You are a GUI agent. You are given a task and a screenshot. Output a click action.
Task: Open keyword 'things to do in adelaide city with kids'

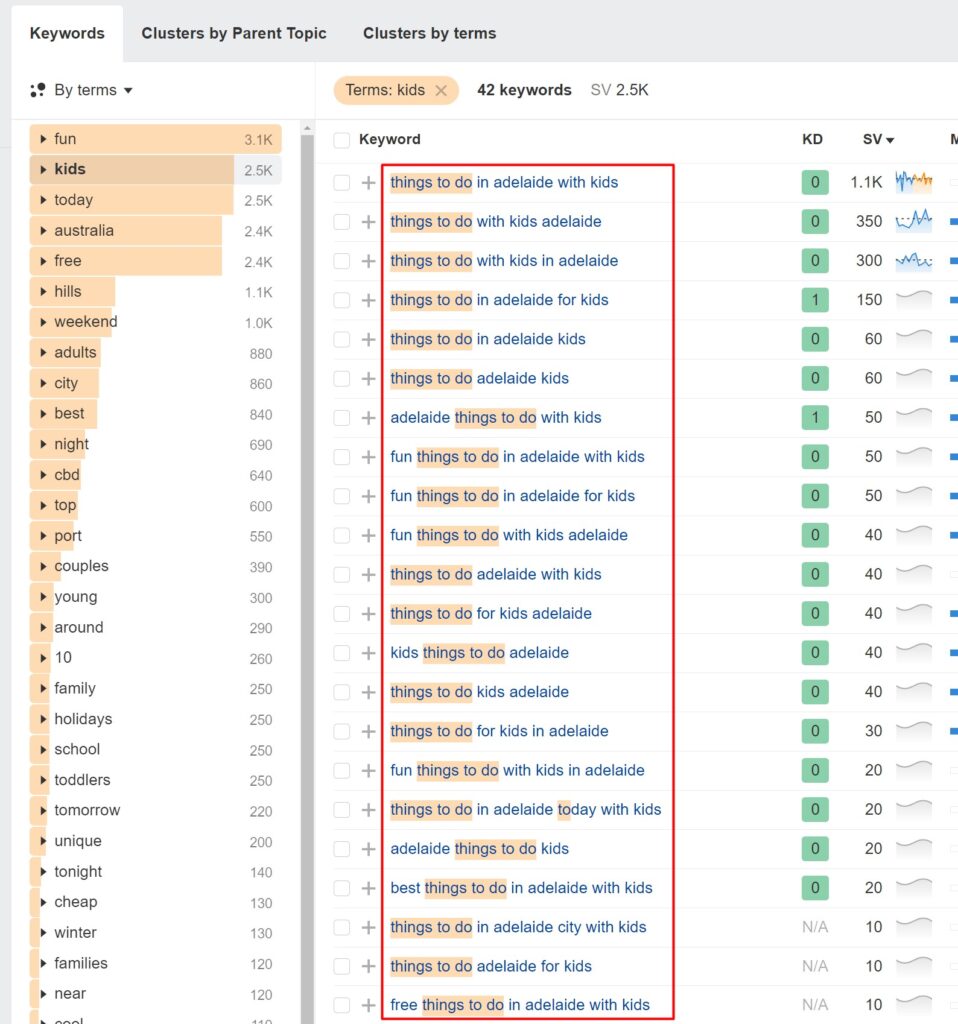[x=518, y=927]
